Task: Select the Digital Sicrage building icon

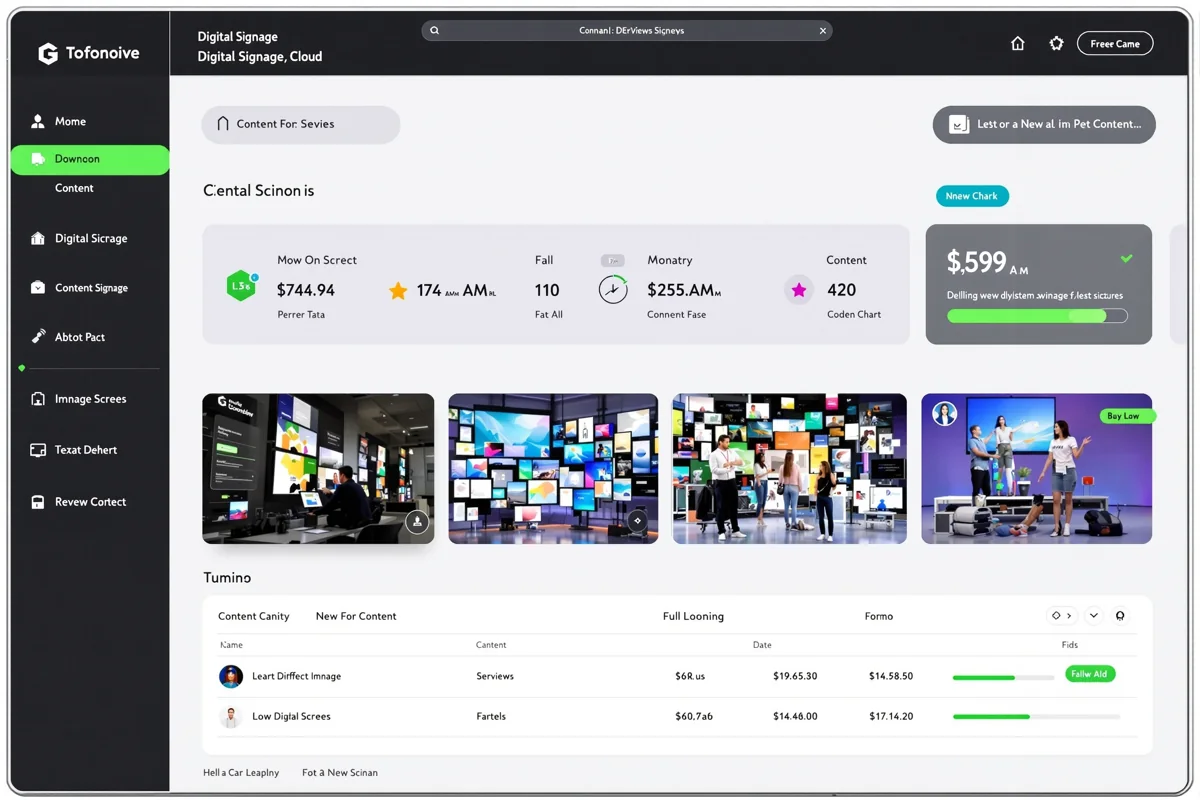Action: tap(38, 238)
